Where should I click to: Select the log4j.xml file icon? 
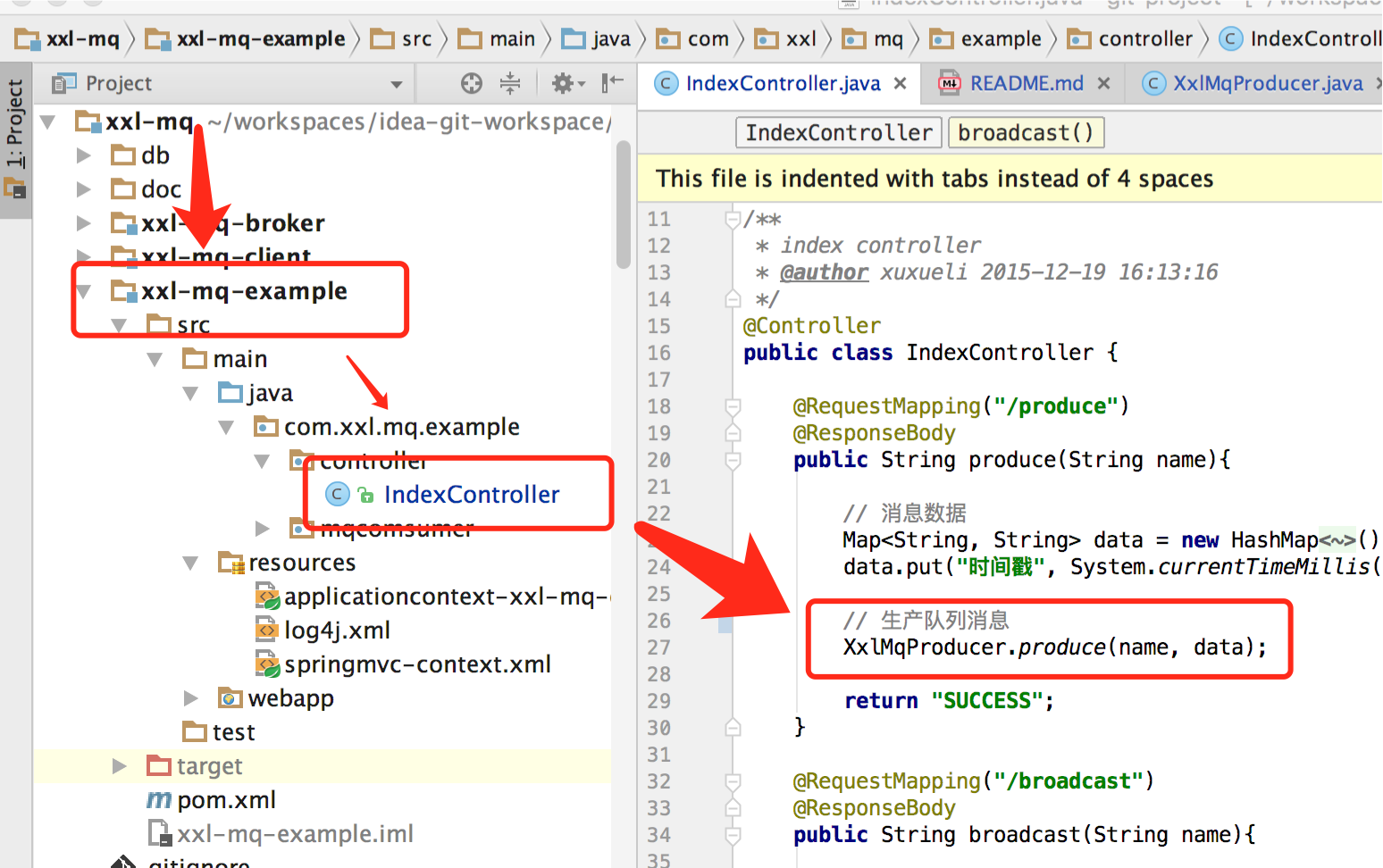click(x=267, y=630)
